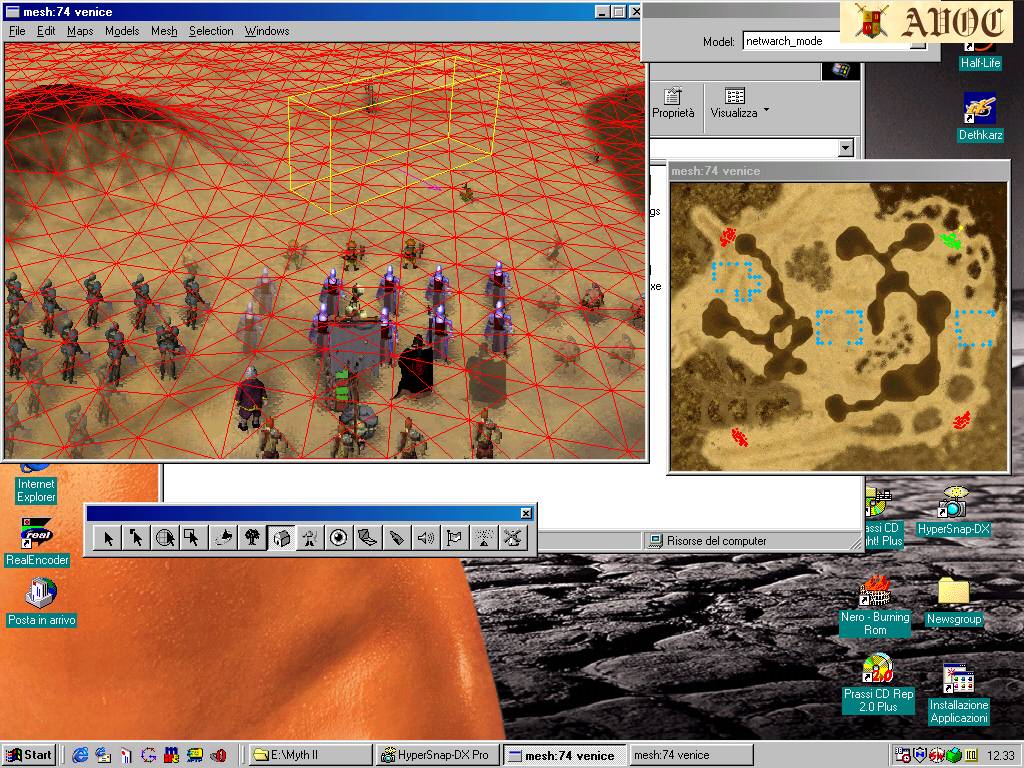Open the Mesh menu
The width and height of the screenshot is (1024, 768).
pyautogui.click(x=164, y=31)
